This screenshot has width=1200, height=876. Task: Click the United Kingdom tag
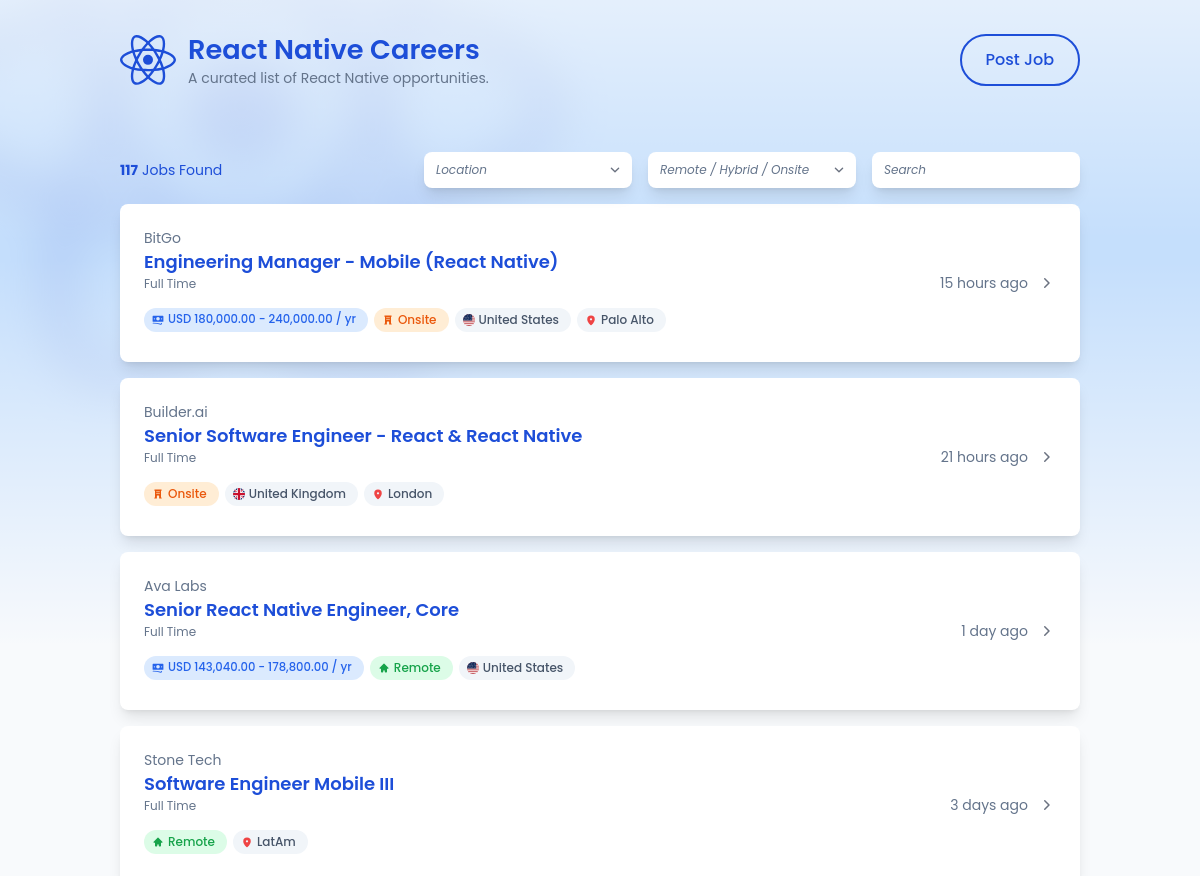pos(291,494)
